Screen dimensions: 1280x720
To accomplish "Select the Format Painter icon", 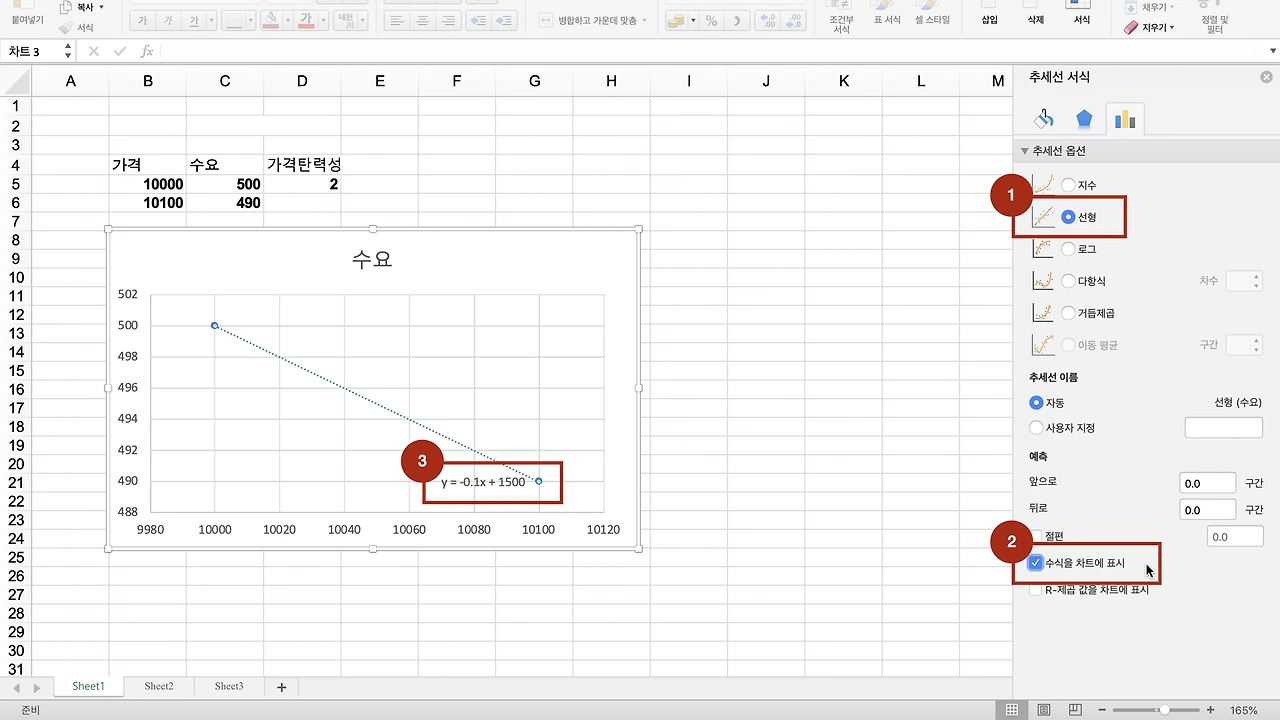I will coord(66,27).
